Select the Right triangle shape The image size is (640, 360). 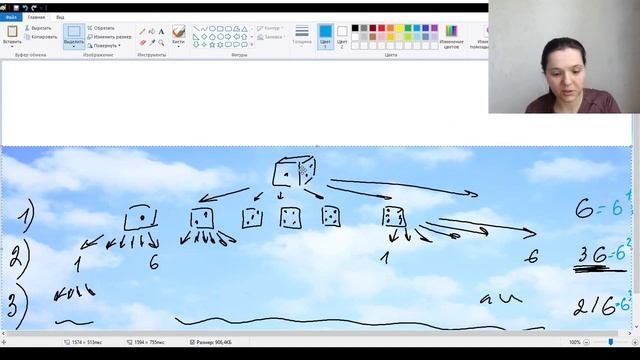196,37
